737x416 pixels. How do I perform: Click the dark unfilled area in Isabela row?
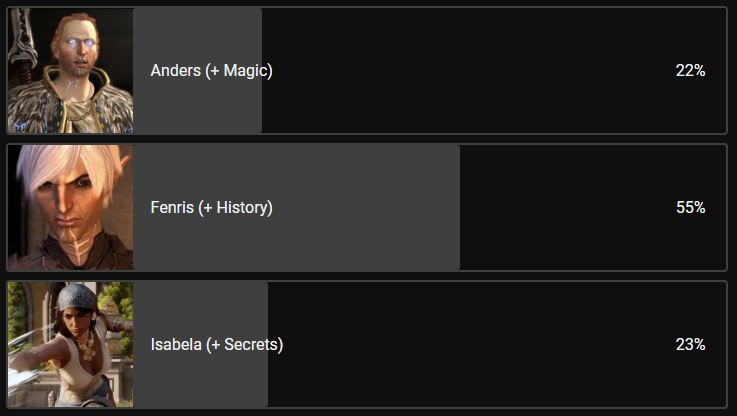click(x=460, y=345)
